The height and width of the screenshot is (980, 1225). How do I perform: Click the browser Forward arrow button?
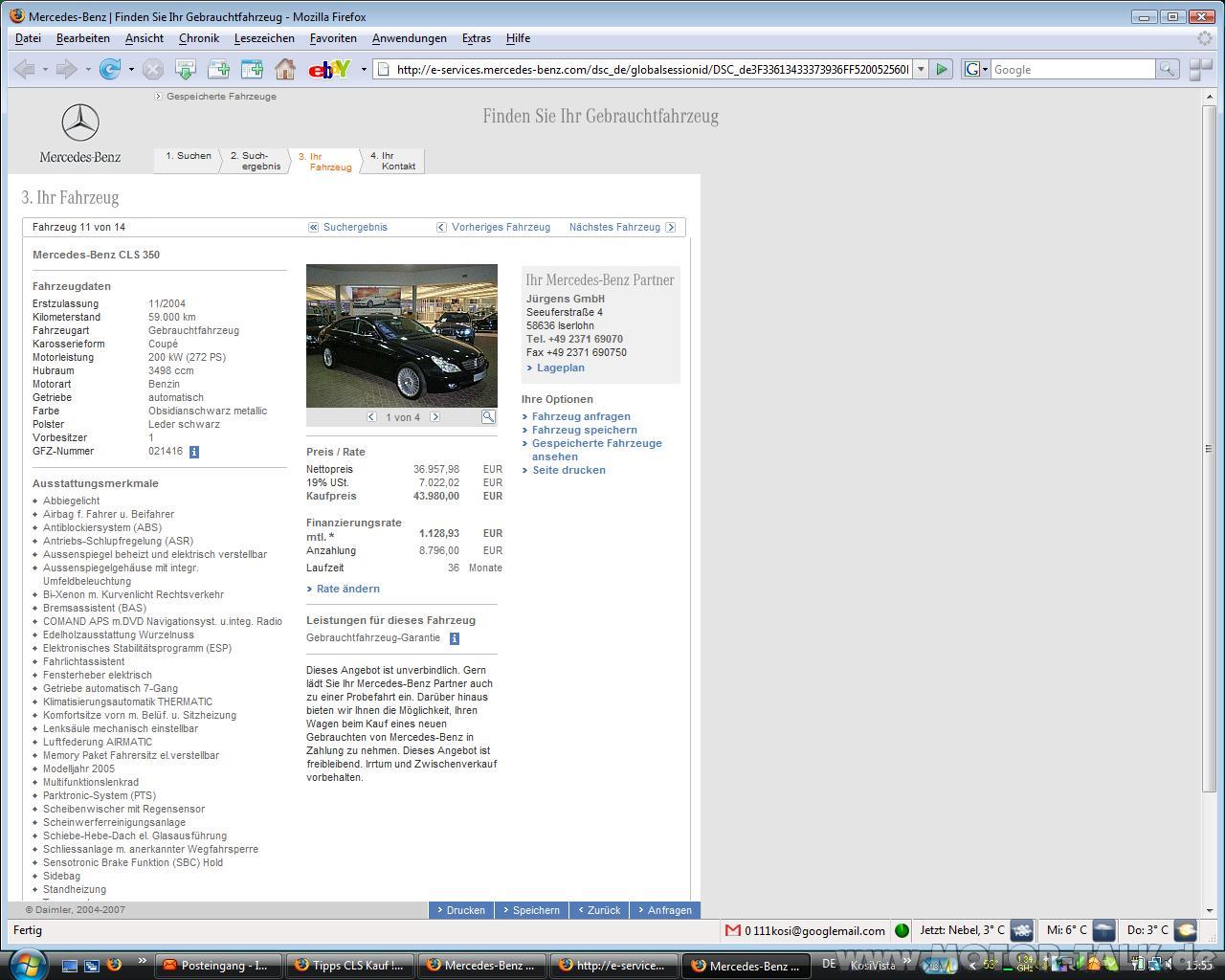click(x=67, y=69)
